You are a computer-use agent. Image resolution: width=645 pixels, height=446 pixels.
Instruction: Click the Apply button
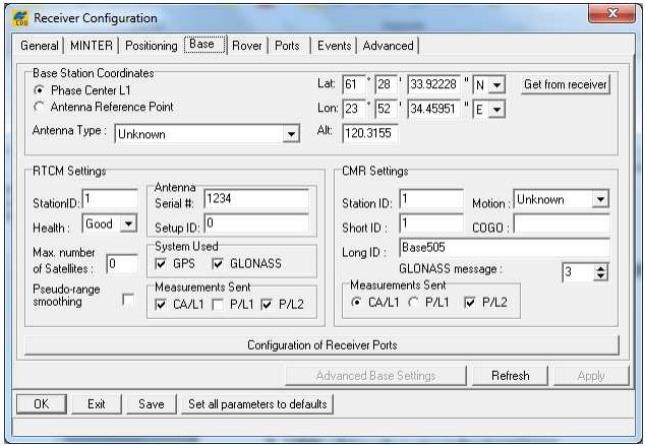coord(591,376)
